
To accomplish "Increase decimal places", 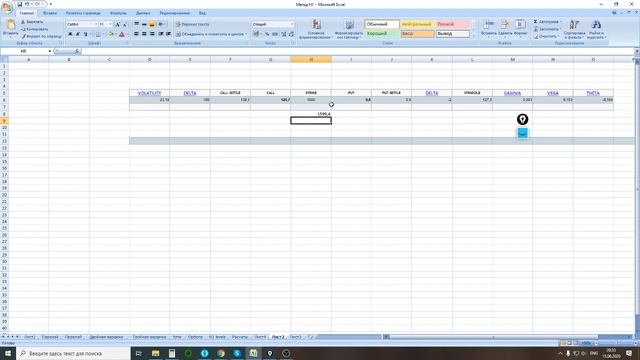I will click(x=284, y=34).
